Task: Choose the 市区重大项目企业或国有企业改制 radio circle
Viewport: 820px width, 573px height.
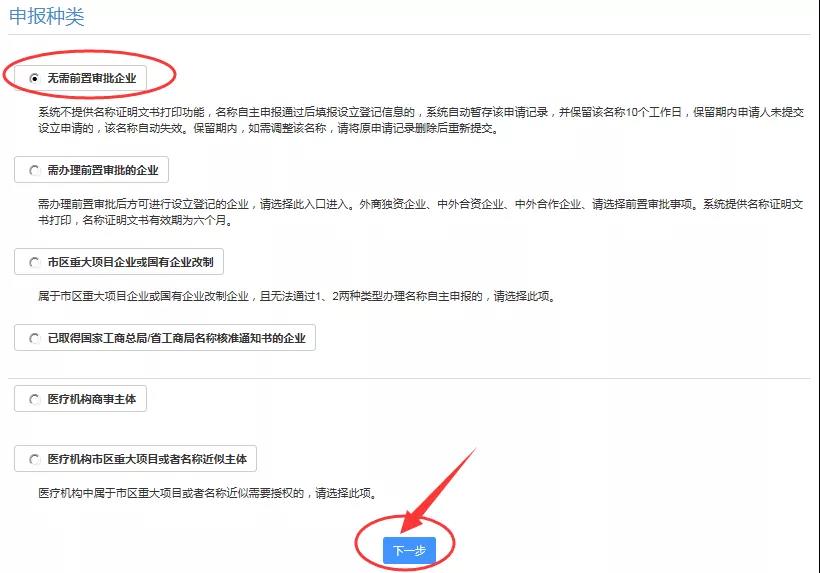Action: (x=35, y=262)
